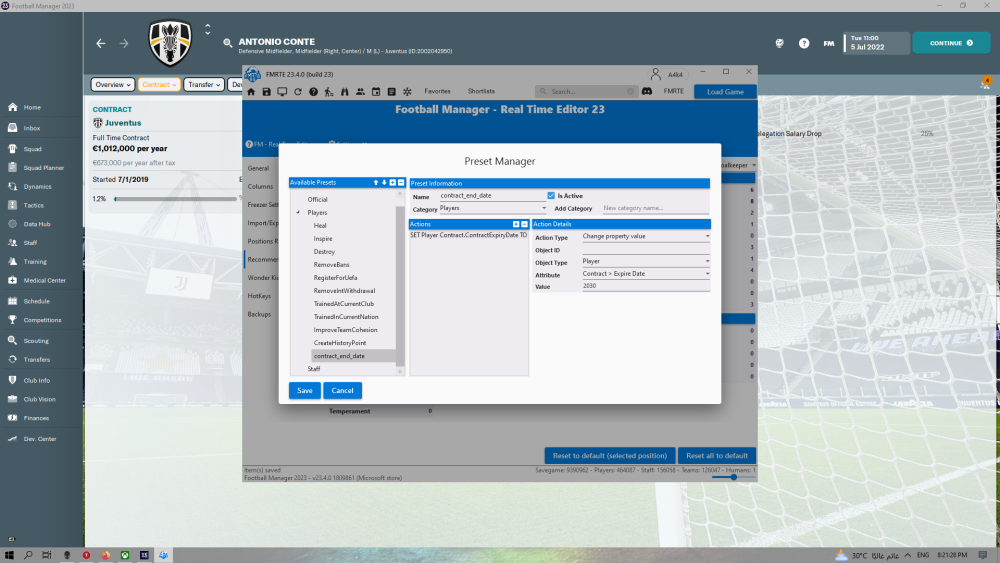Image resolution: width=1000 pixels, height=563 pixels.
Task: Collapse Players tree node arrow
Action: click(x=298, y=212)
